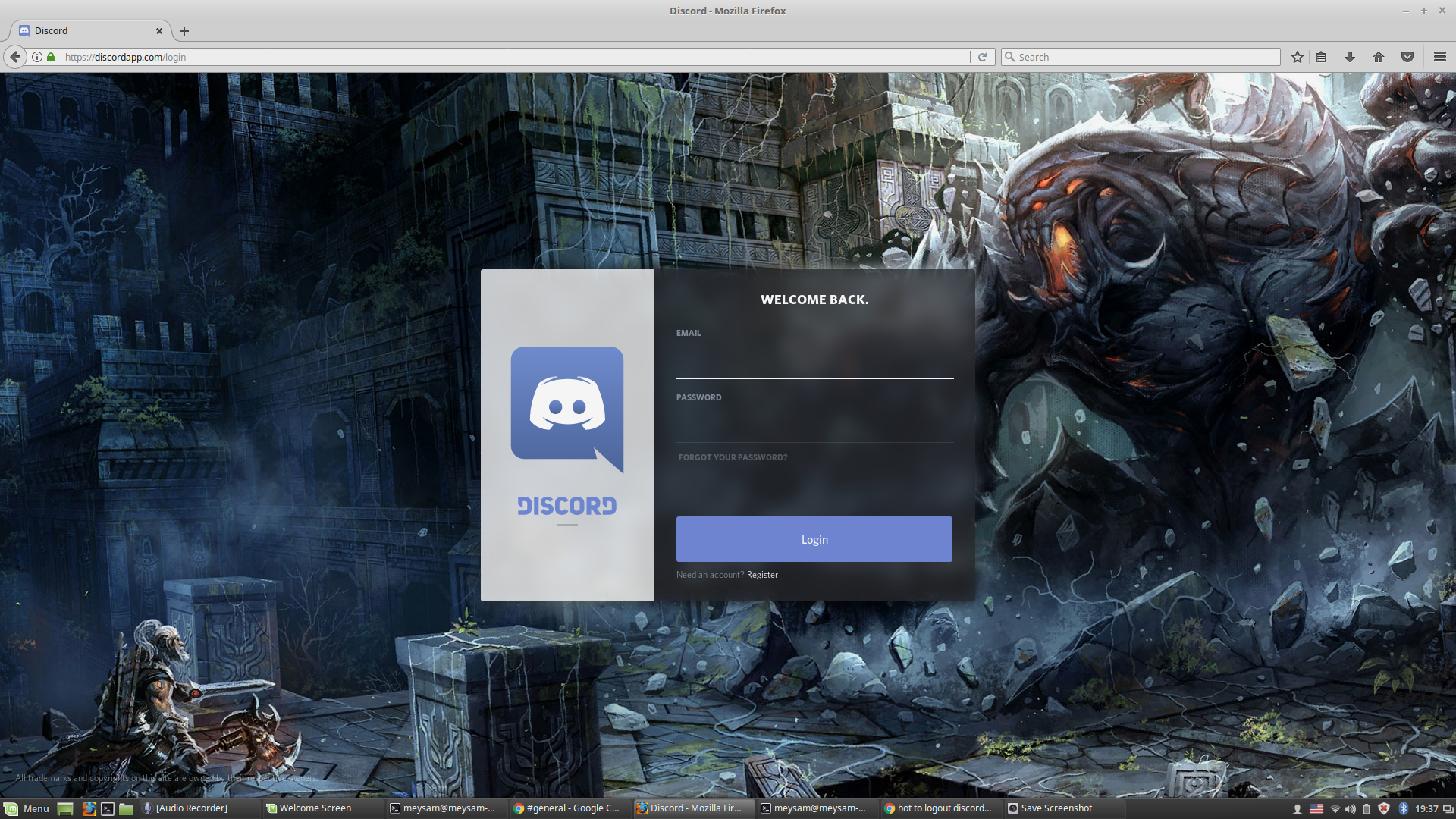
Task: Open a new tab with plus button
Action: [x=184, y=31]
